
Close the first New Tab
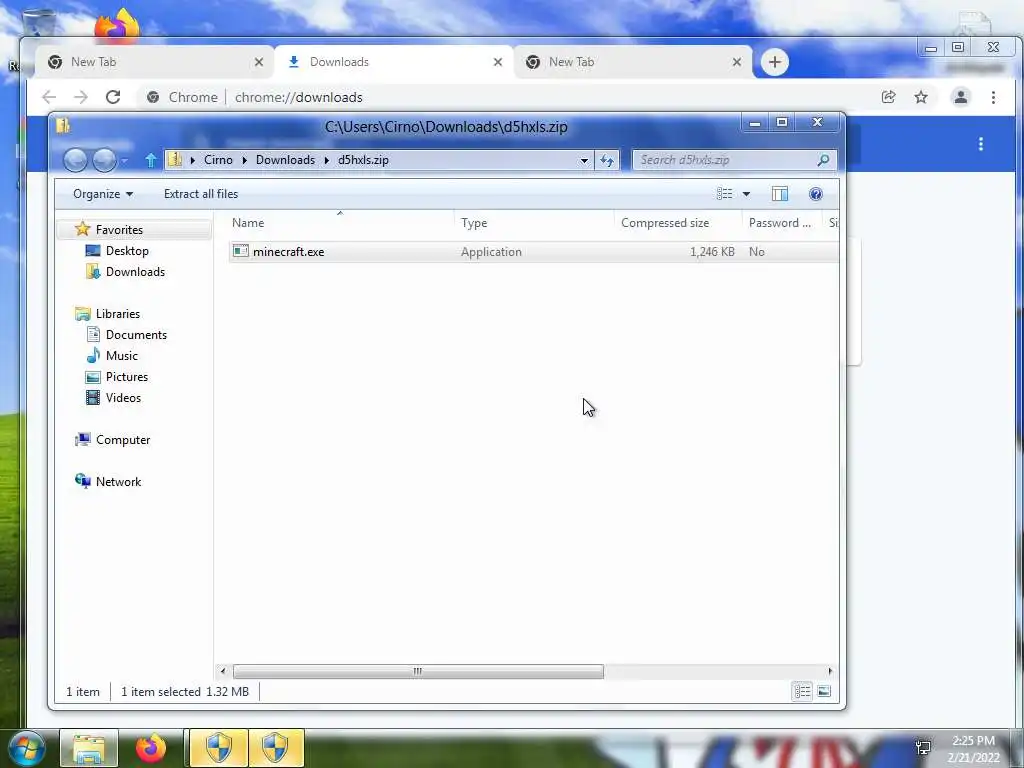pos(259,62)
